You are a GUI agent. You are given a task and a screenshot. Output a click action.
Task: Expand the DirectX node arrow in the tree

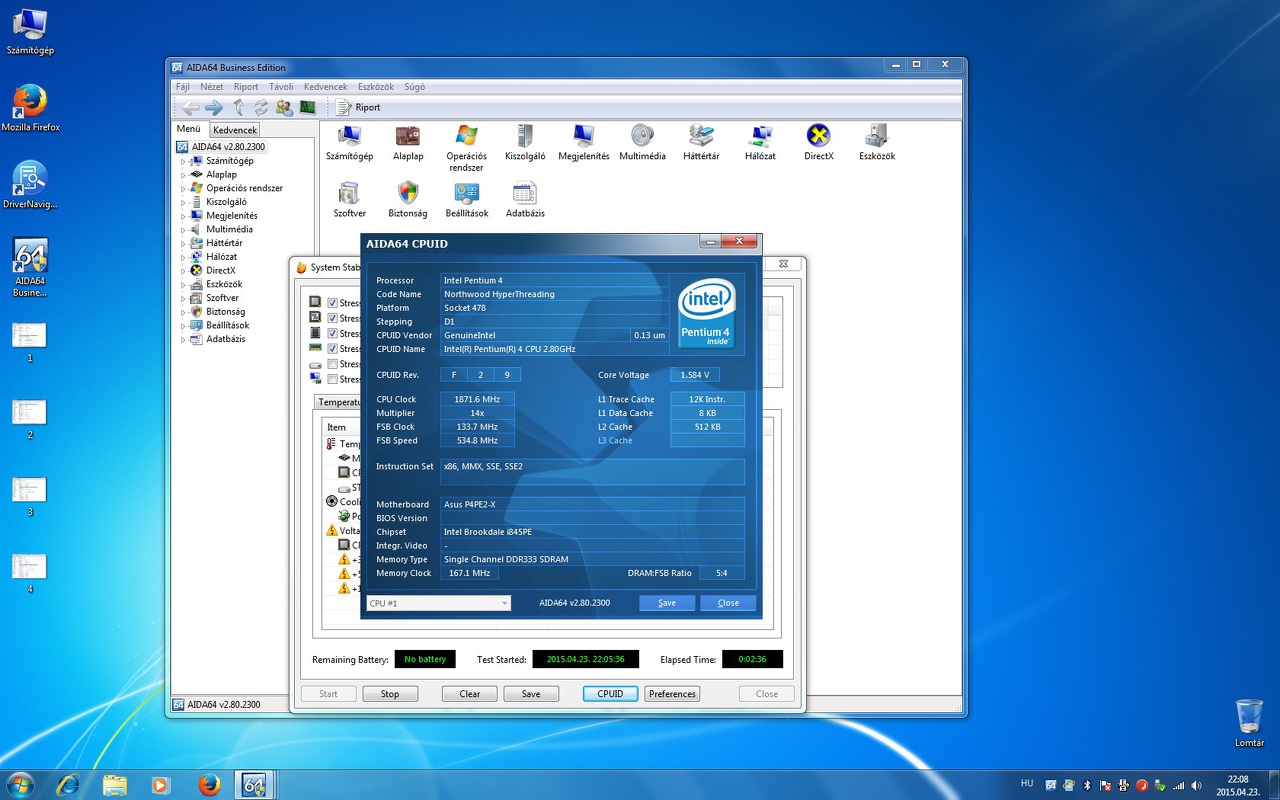click(x=183, y=271)
